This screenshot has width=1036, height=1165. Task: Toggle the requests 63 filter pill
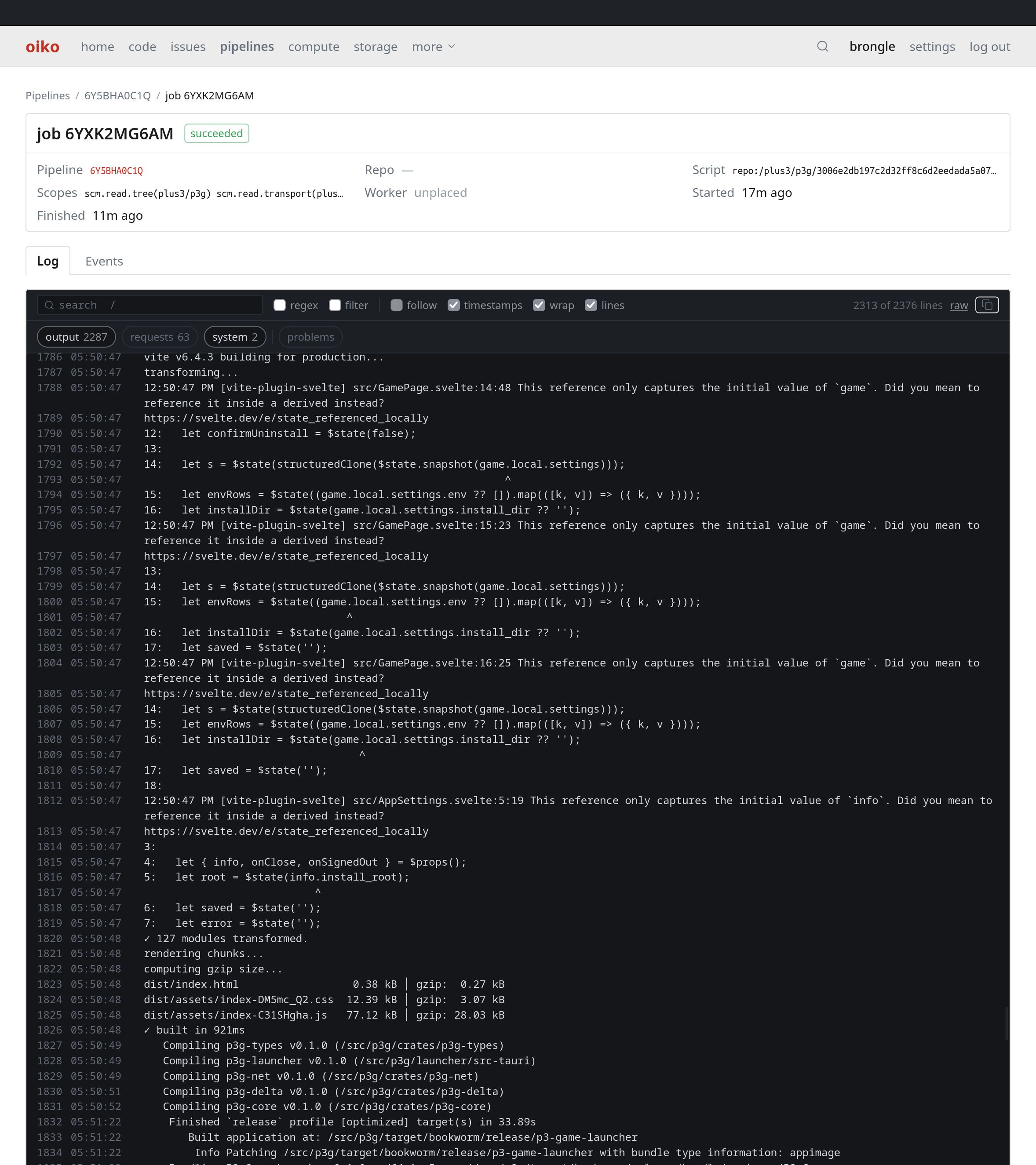[160, 337]
